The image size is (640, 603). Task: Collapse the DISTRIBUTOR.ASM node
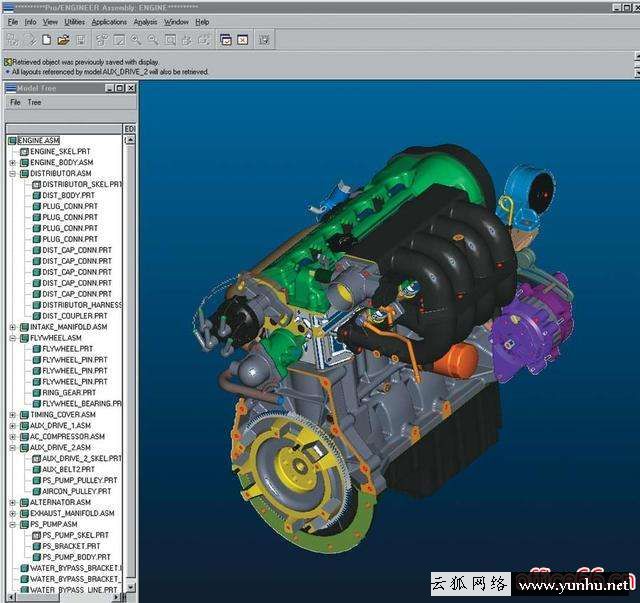pyautogui.click(x=13, y=174)
